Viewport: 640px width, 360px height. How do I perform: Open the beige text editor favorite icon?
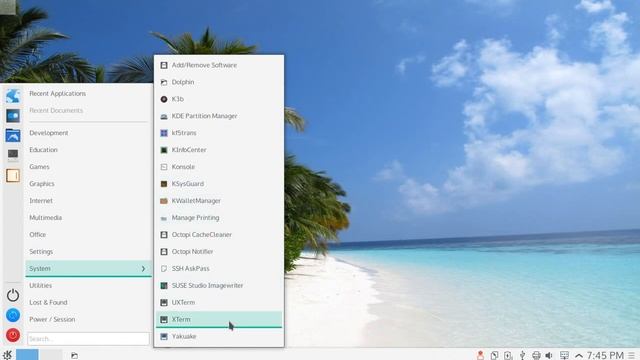pyautogui.click(x=13, y=176)
